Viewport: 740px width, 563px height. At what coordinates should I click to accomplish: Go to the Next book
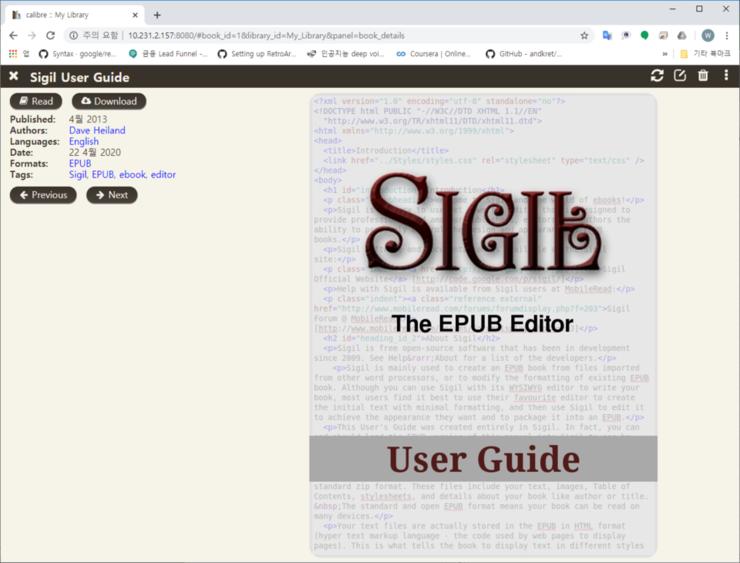click(112, 195)
